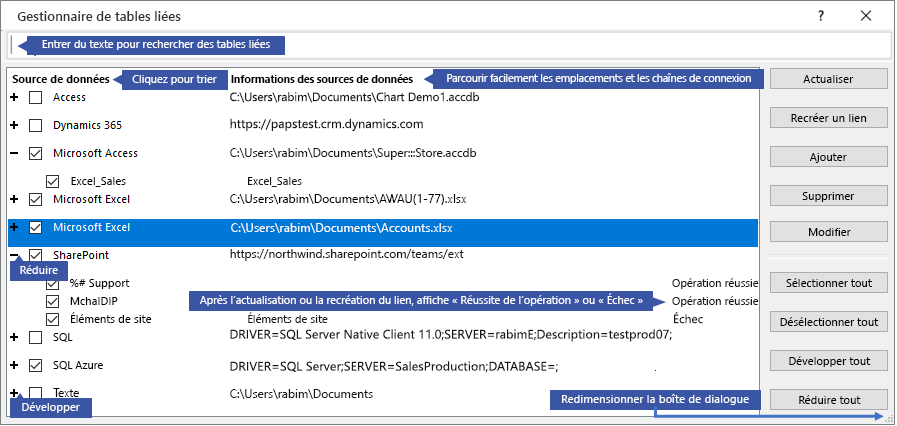This screenshot has height=426, width=897.
Task: Expand the Dynamics 365 data source
Action: [14, 125]
